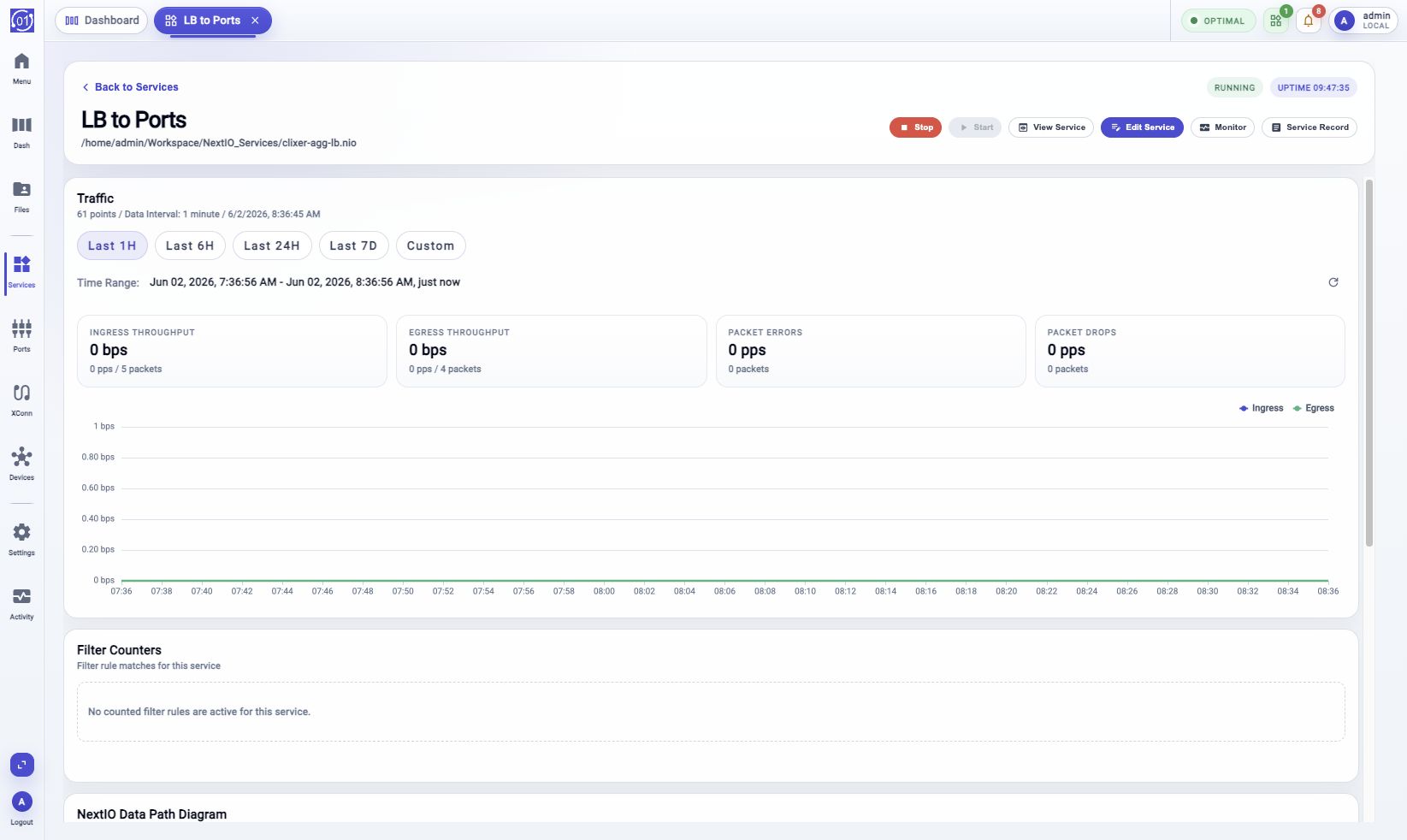Viewport: 1407px width, 840px height.
Task: Open notifications bell icon
Action: coord(1309,21)
